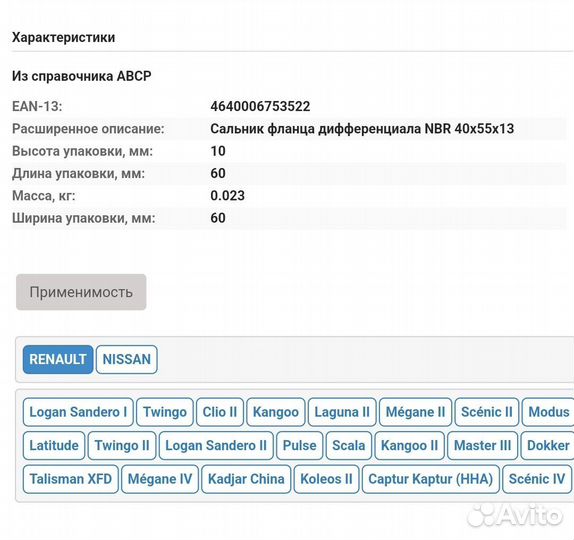This screenshot has width=574, height=540.
Task: Click the Высота упаковки value 10
Action: (x=218, y=151)
